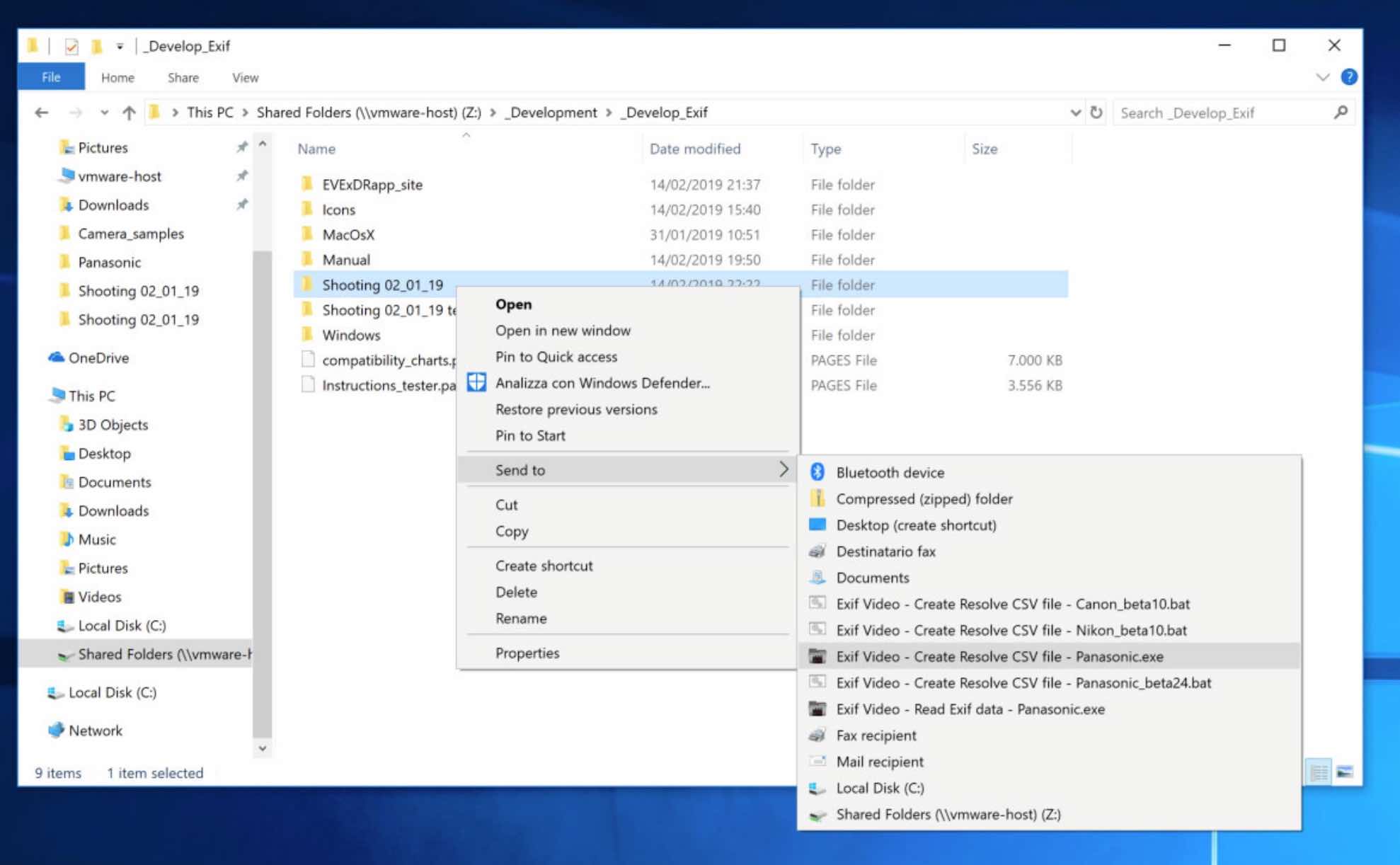Select Pin to Start
The image size is (1400, 865).
tap(530, 435)
